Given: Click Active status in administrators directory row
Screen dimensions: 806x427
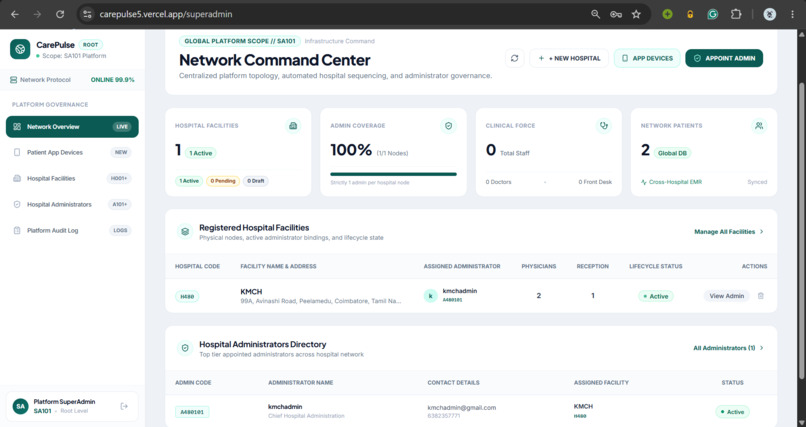Looking at the screenshot, I should pos(732,412).
